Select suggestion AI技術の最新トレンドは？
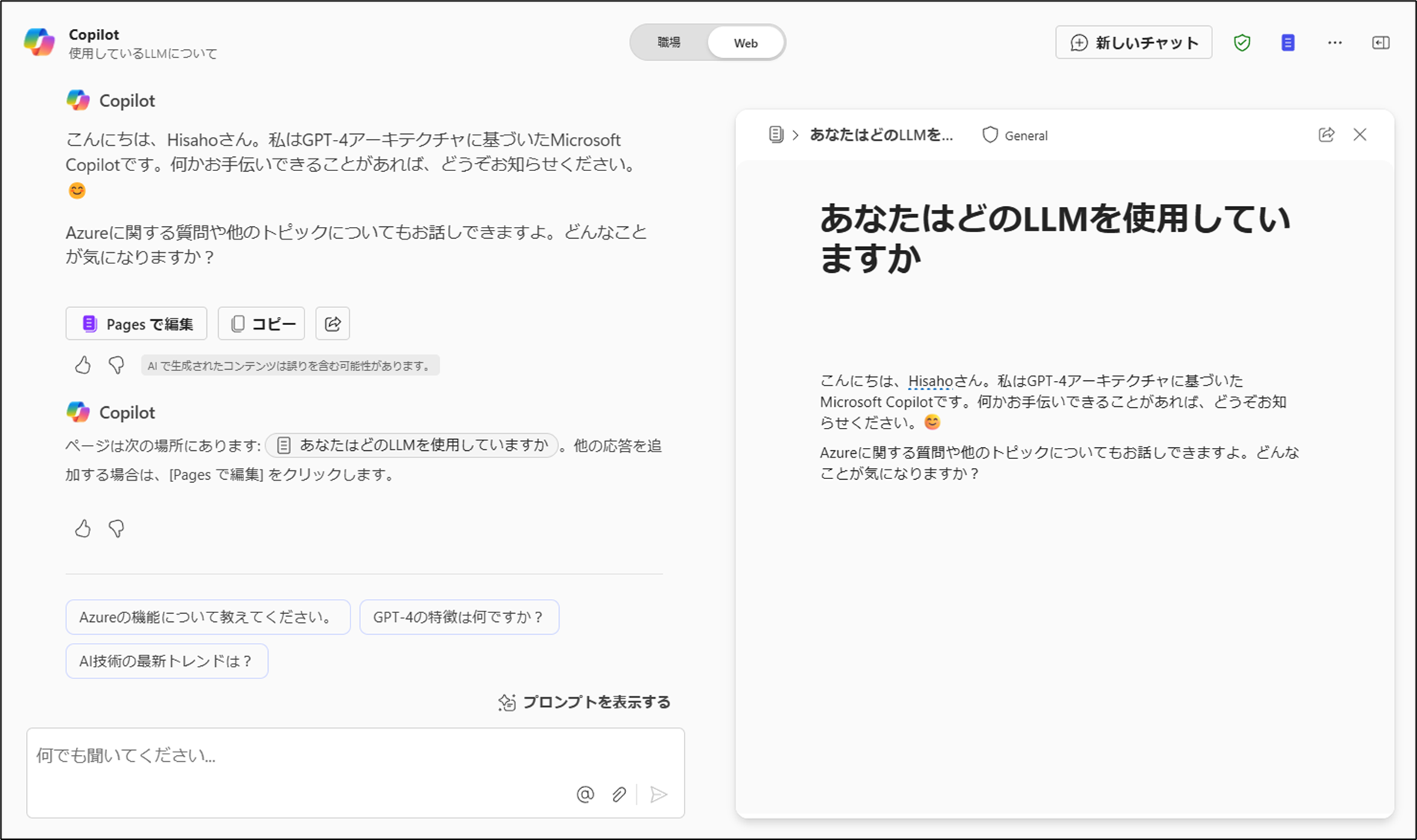The height and width of the screenshot is (840, 1417). point(167,661)
